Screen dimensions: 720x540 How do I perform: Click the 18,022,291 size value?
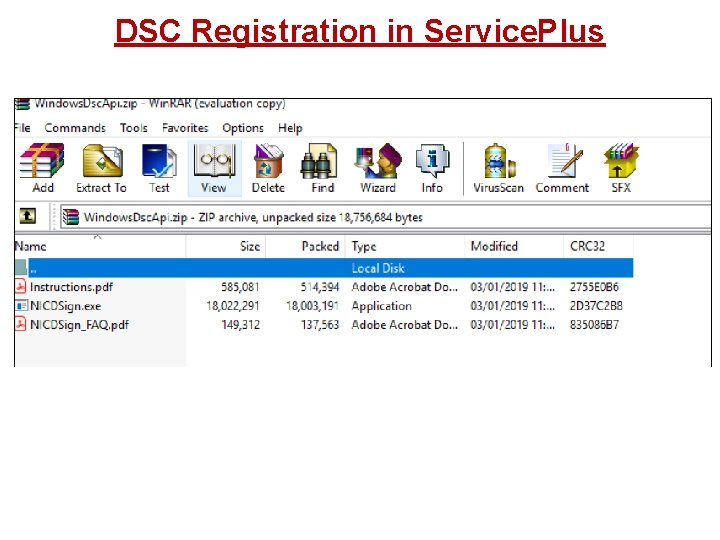[233, 306]
